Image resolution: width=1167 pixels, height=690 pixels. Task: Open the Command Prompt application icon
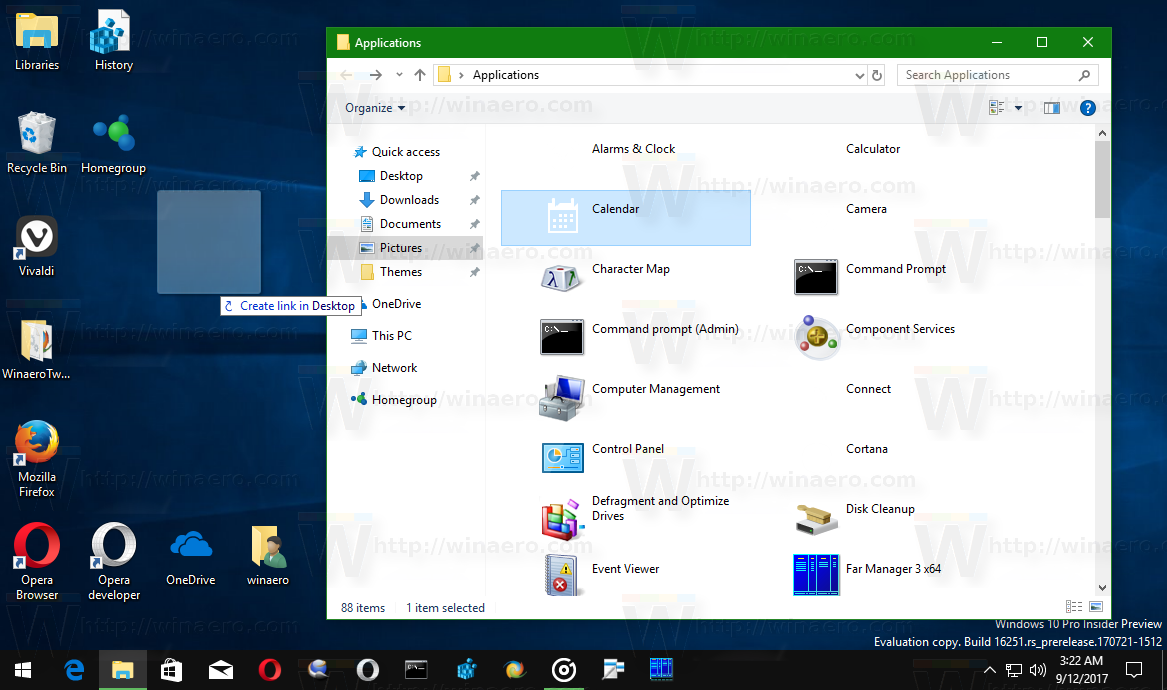pos(815,277)
